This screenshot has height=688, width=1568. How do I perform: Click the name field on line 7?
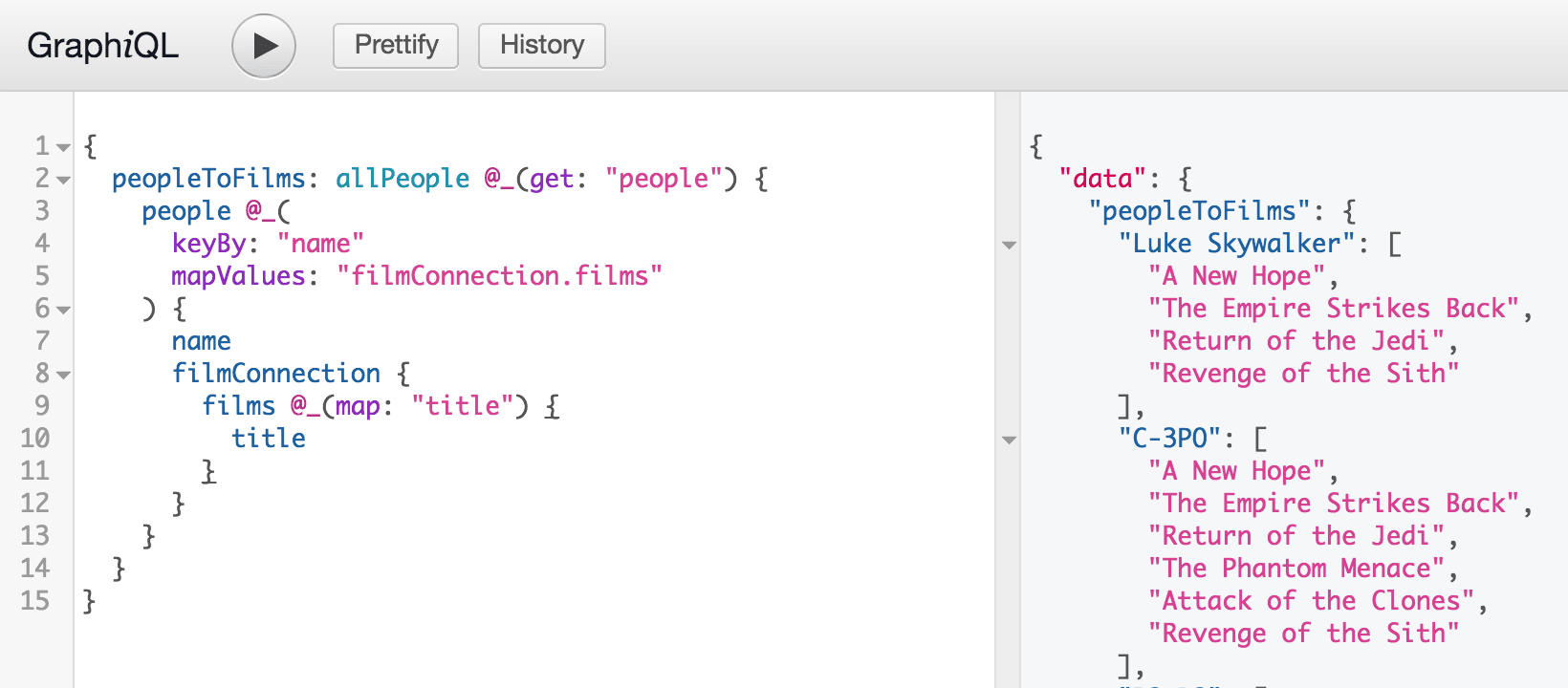(x=202, y=341)
